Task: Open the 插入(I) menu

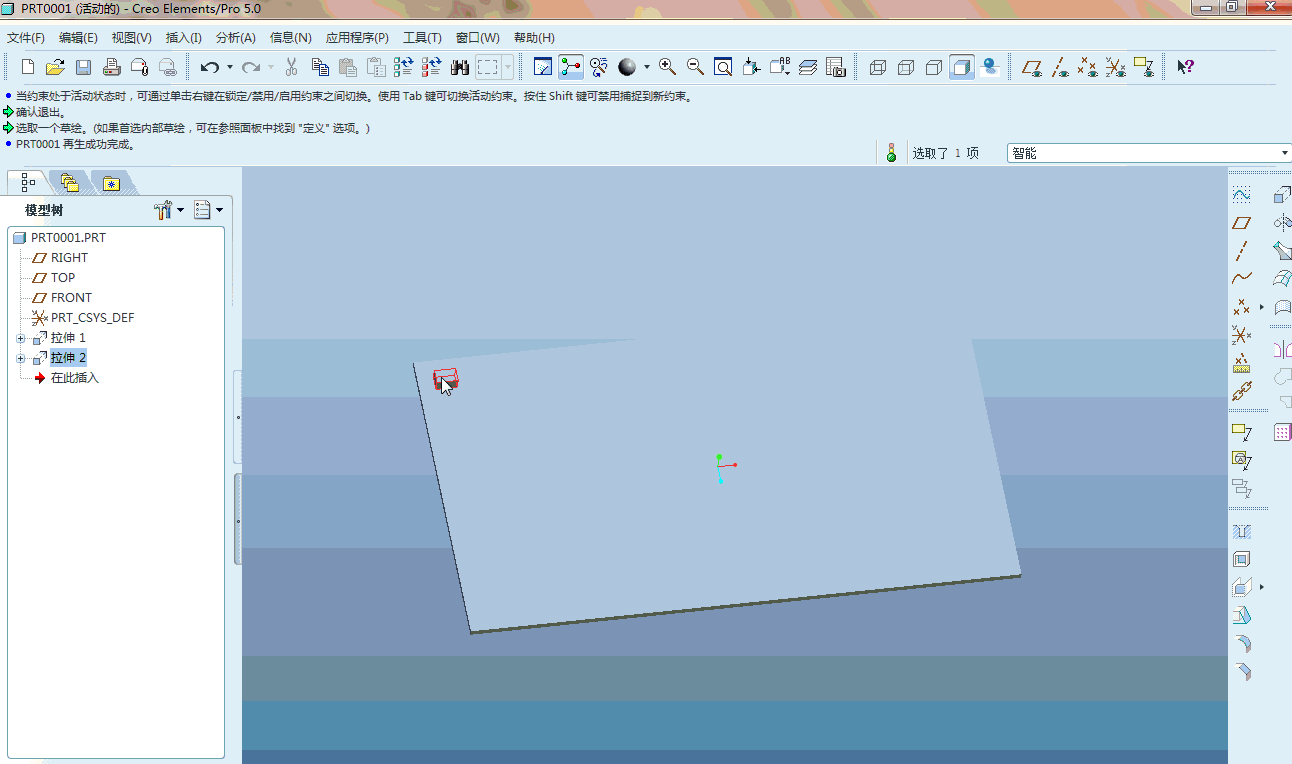Action: (184, 38)
